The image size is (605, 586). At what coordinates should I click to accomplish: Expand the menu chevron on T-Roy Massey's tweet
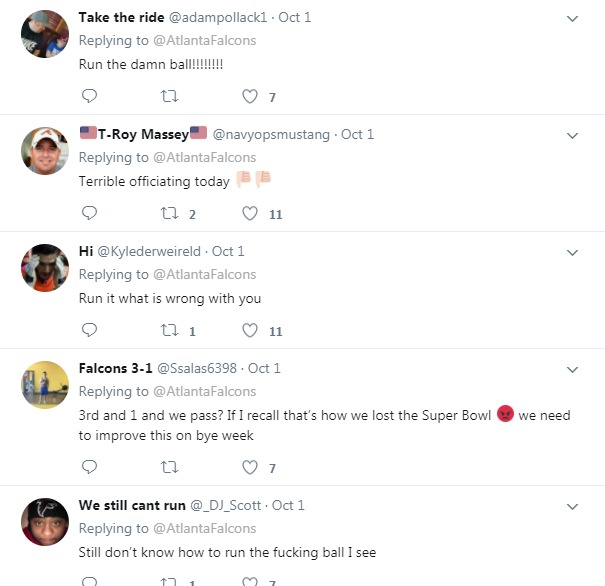[572, 135]
